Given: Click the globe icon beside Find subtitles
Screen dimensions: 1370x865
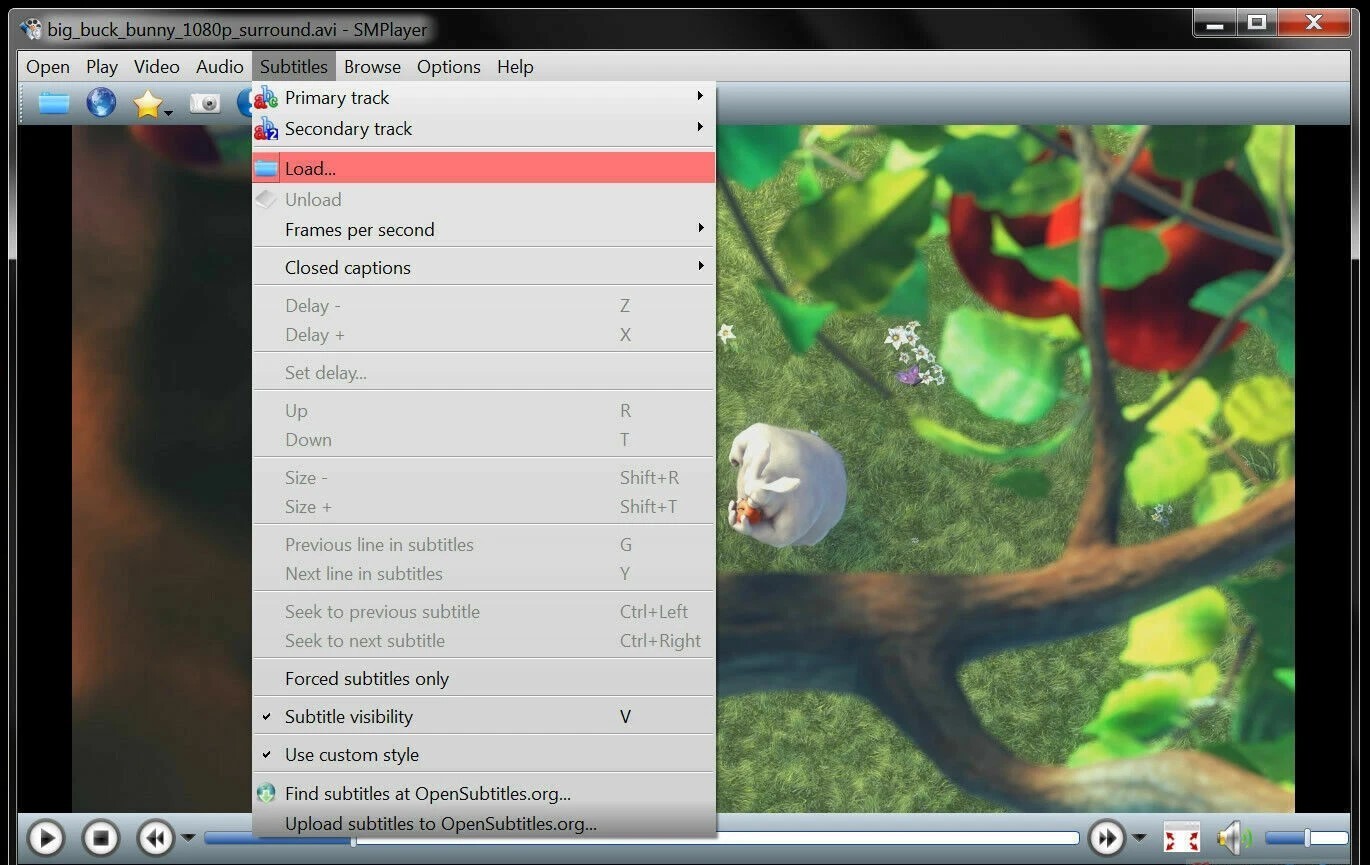Looking at the screenshot, I should click(266, 793).
